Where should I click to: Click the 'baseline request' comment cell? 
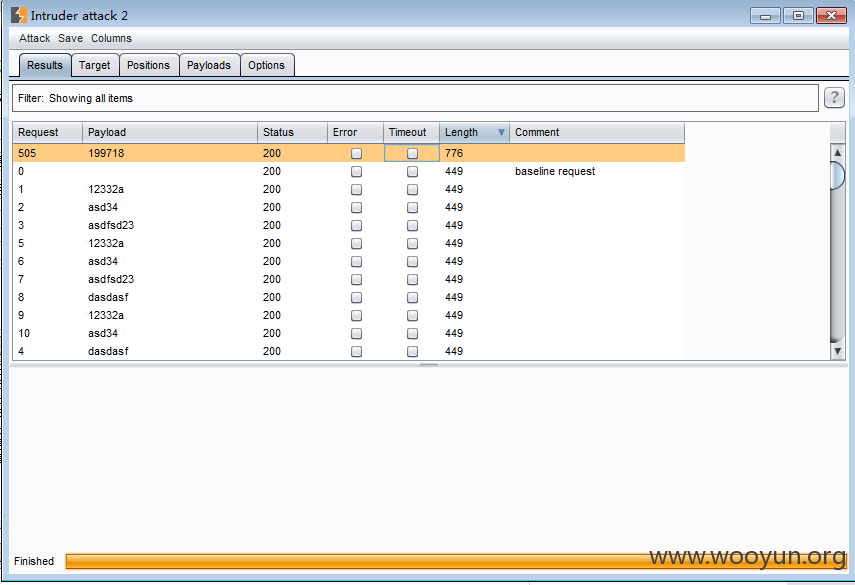(555, 171)
